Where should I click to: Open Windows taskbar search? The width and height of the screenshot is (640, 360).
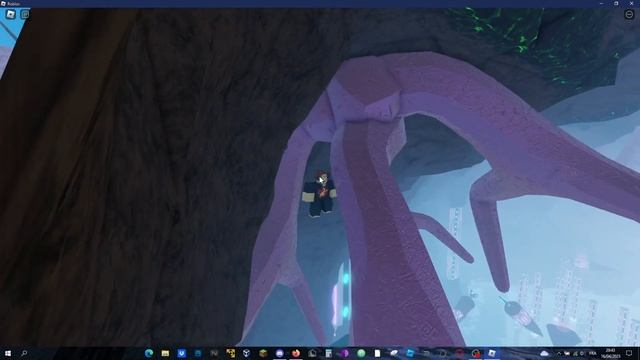[x=24, y=353]
